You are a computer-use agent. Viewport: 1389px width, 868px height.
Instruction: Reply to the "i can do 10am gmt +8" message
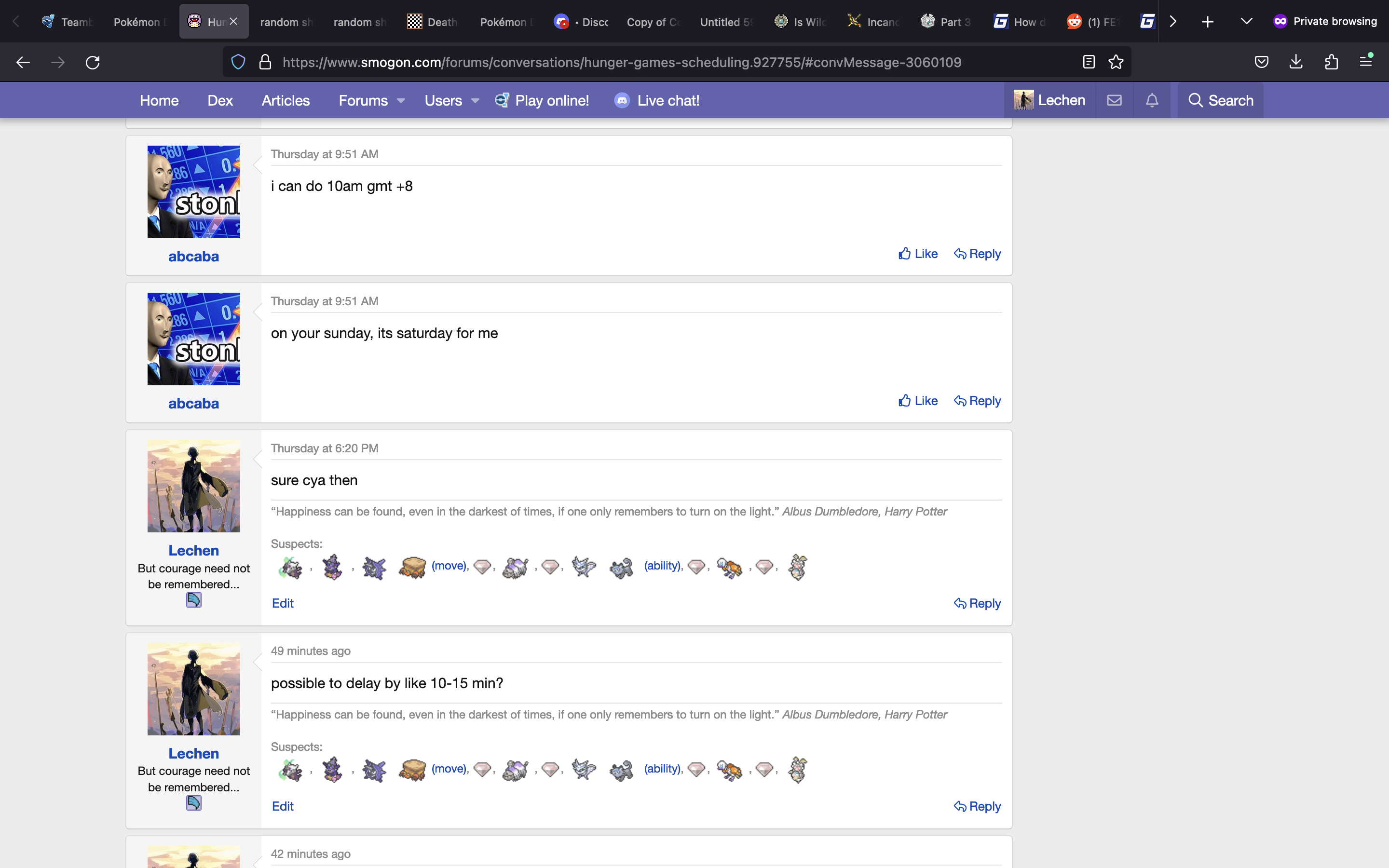(x=977, y=254)
